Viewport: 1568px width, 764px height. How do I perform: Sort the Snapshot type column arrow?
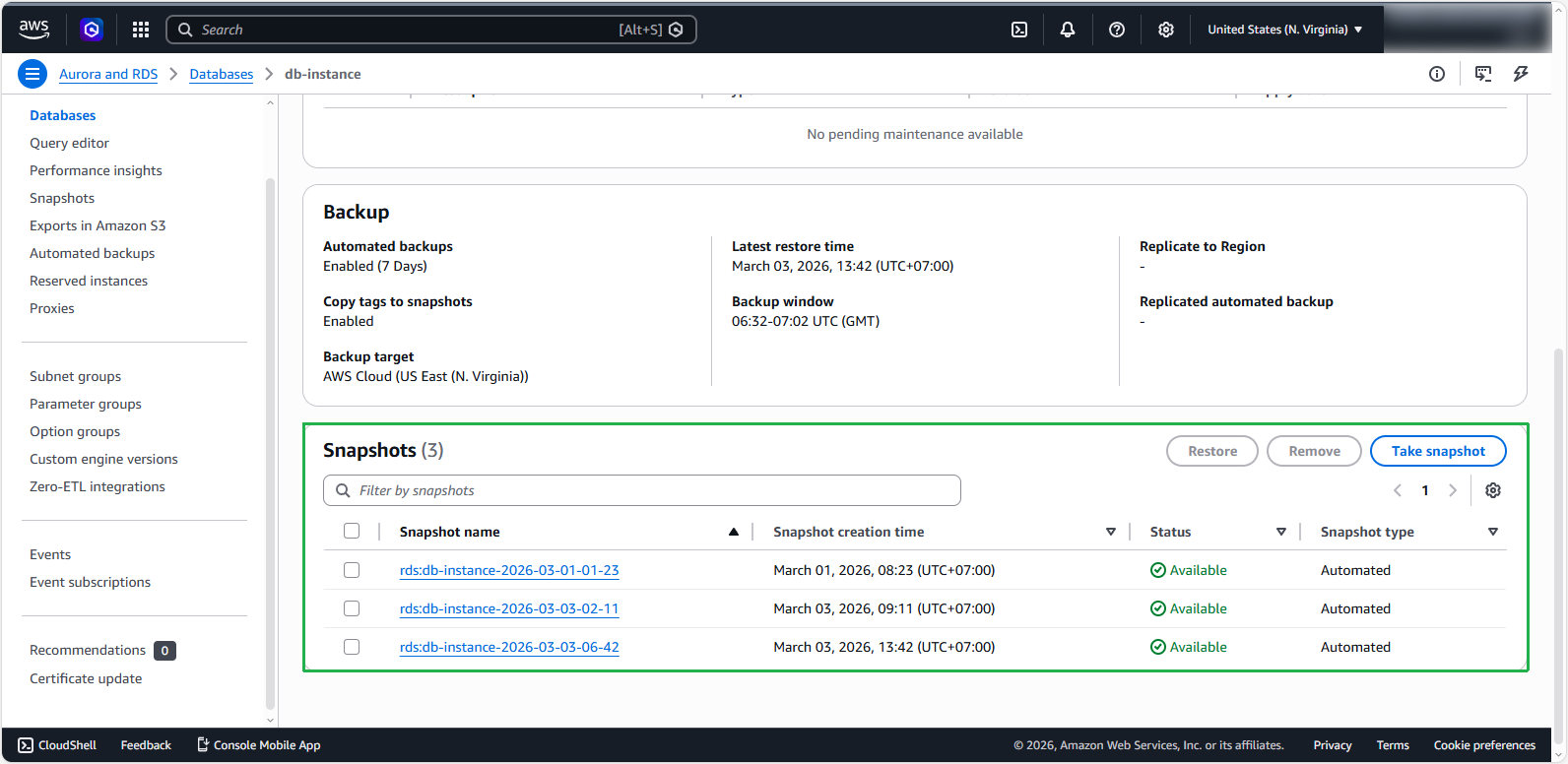[x=1493, y=532]
